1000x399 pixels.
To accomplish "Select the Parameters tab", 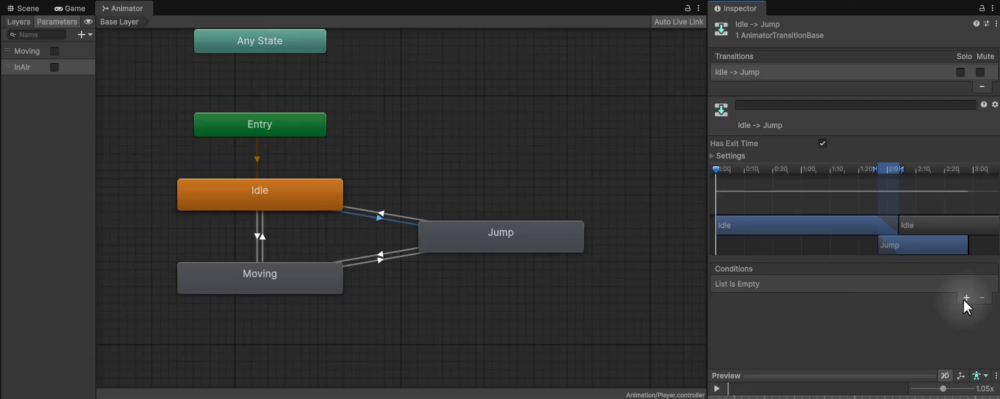I will (x=57, y=22).
